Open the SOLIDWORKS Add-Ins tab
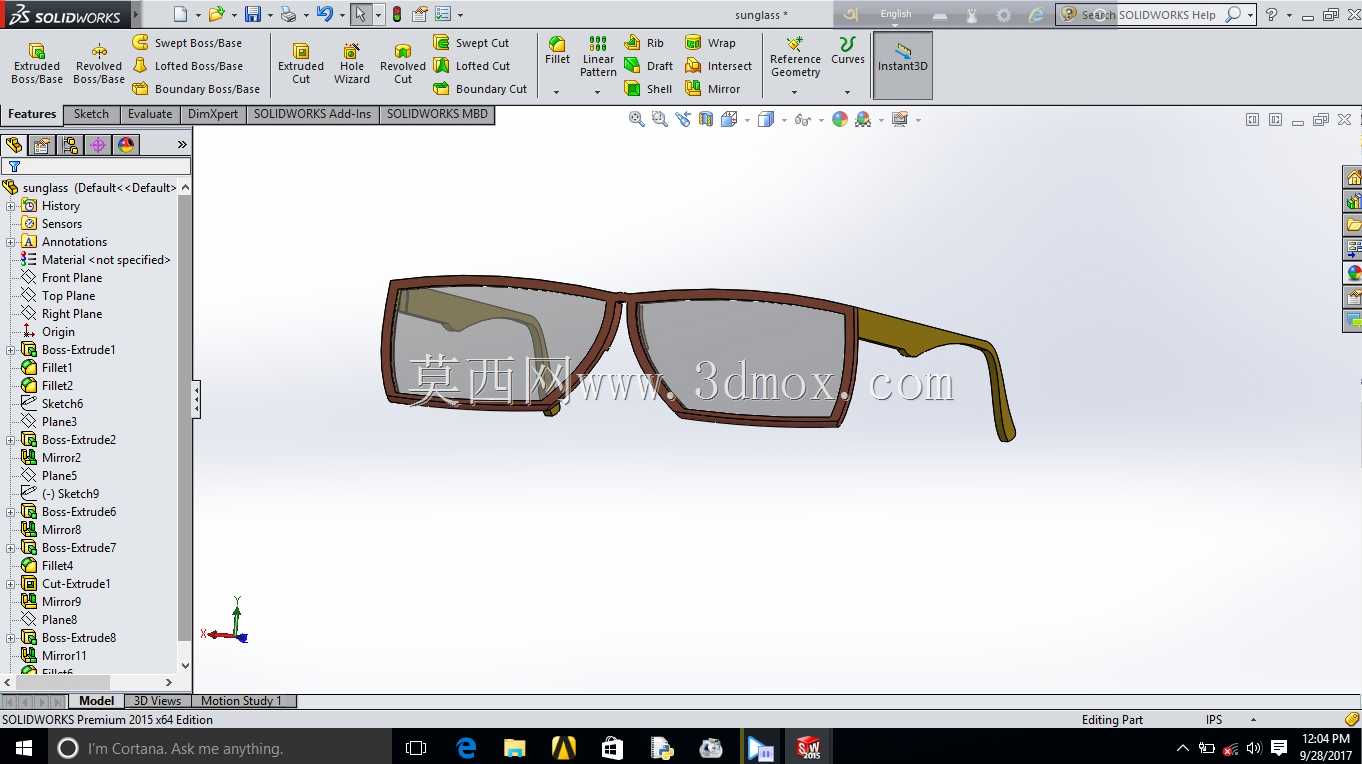Screen dimensions: 1362x764 pyautogui.click(x=312, y=114)
